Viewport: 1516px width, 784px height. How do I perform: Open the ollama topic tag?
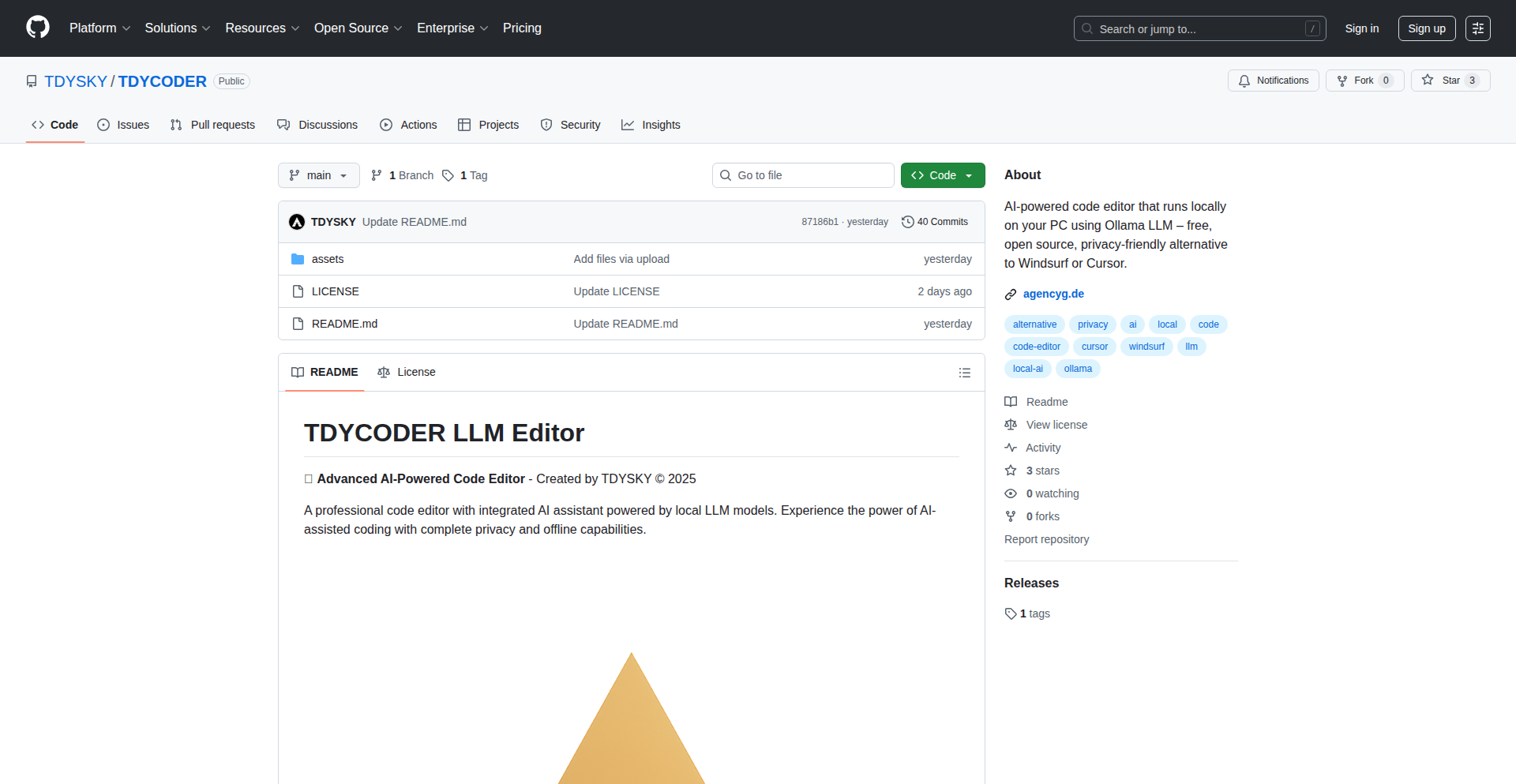[1078, 369]
